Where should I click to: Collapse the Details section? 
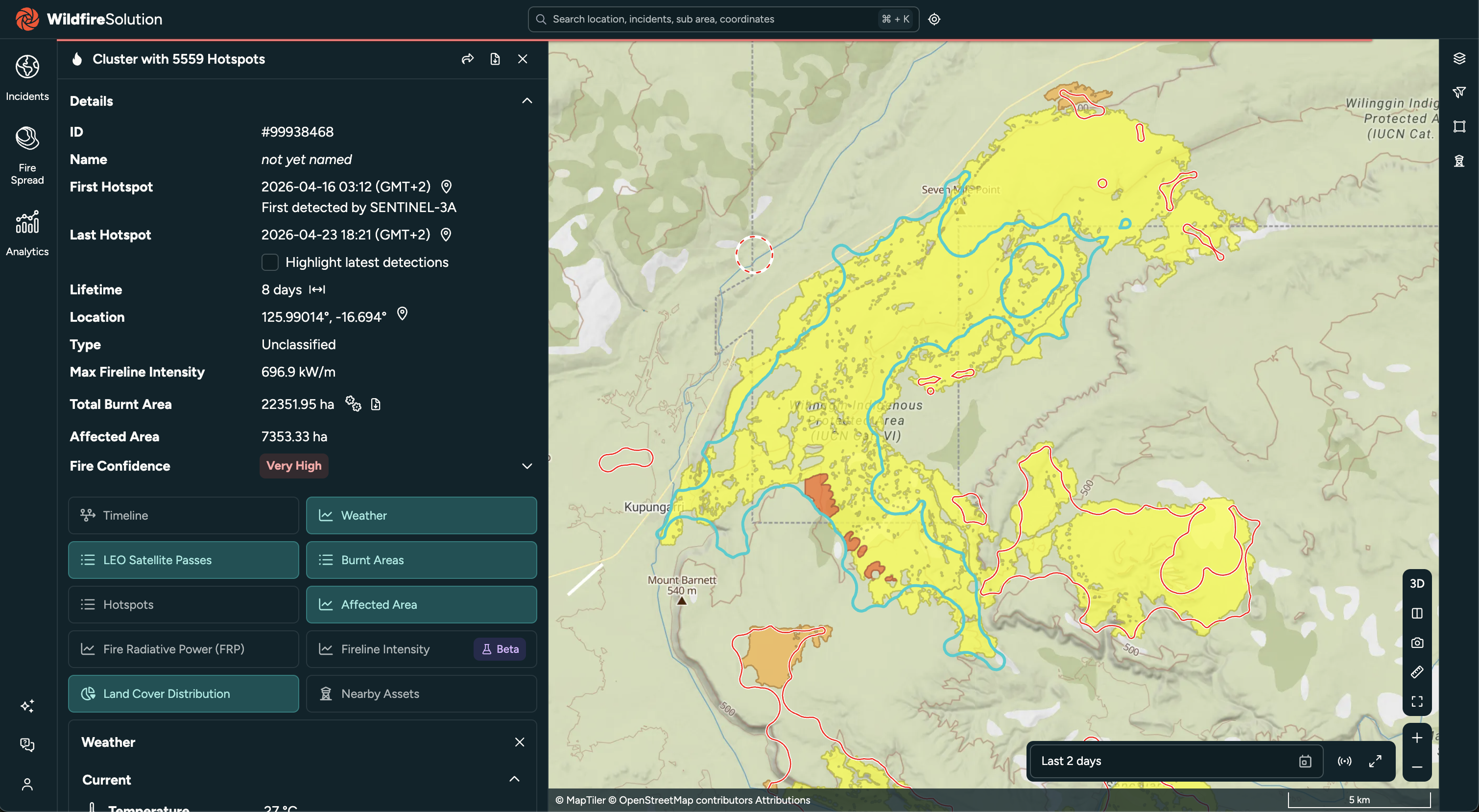coord(527,101)
